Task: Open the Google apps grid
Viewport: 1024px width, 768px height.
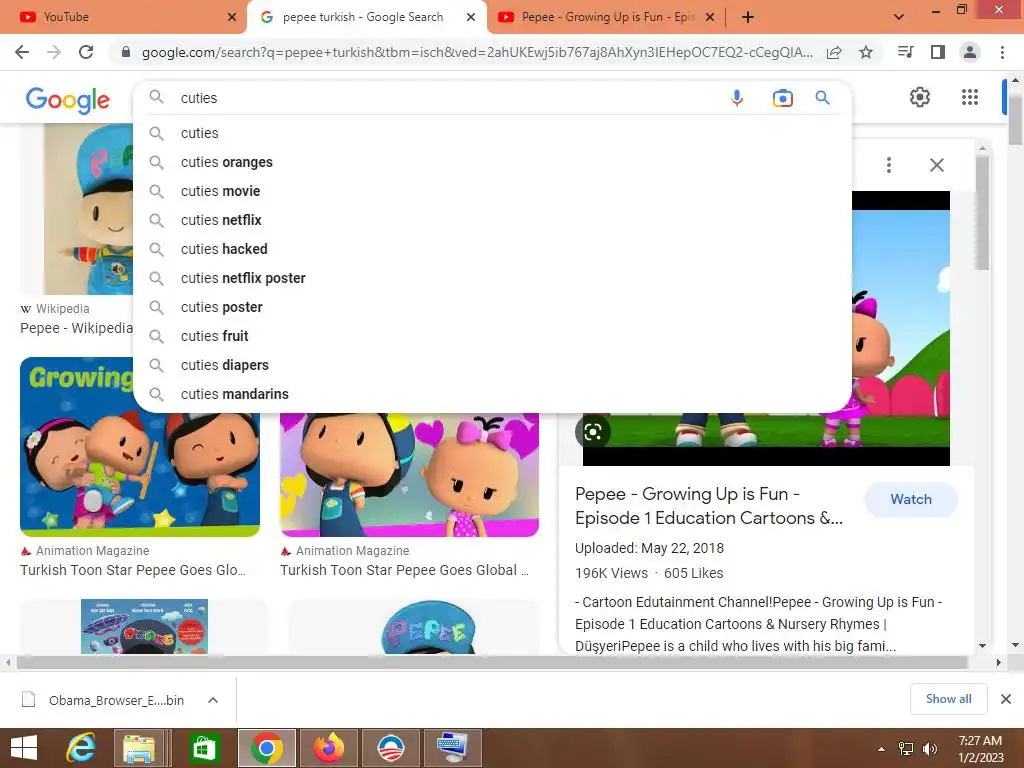Action: (970, 97)
